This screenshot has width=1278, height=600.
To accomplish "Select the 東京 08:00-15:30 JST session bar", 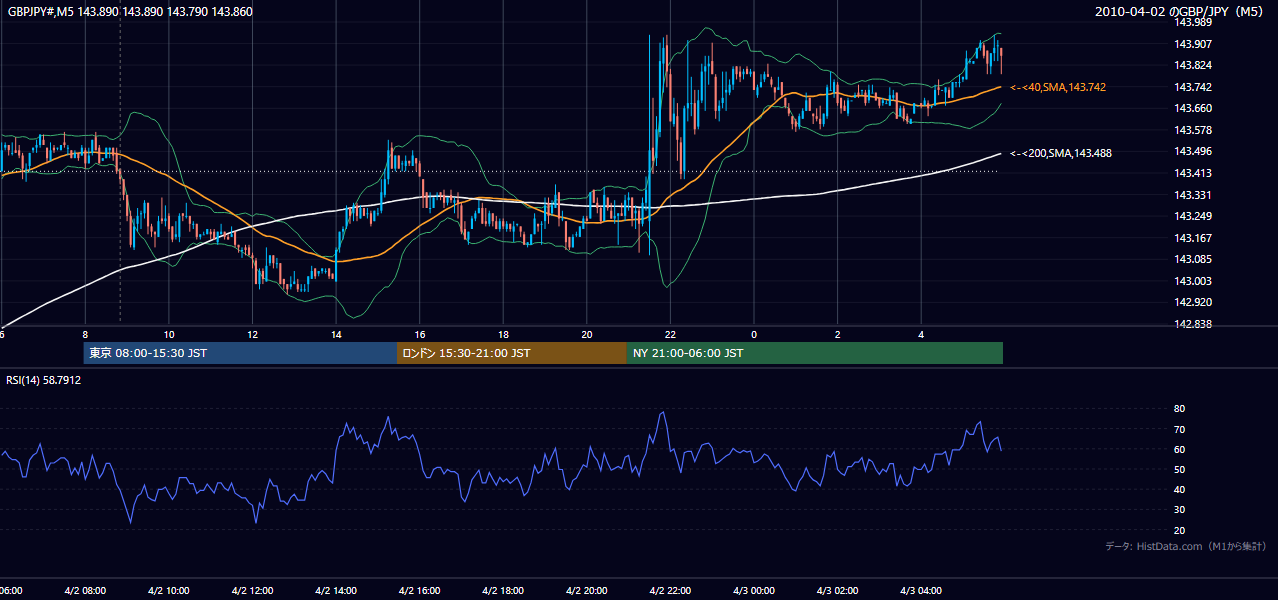I will pyautogui.click(x=240, y=353).
